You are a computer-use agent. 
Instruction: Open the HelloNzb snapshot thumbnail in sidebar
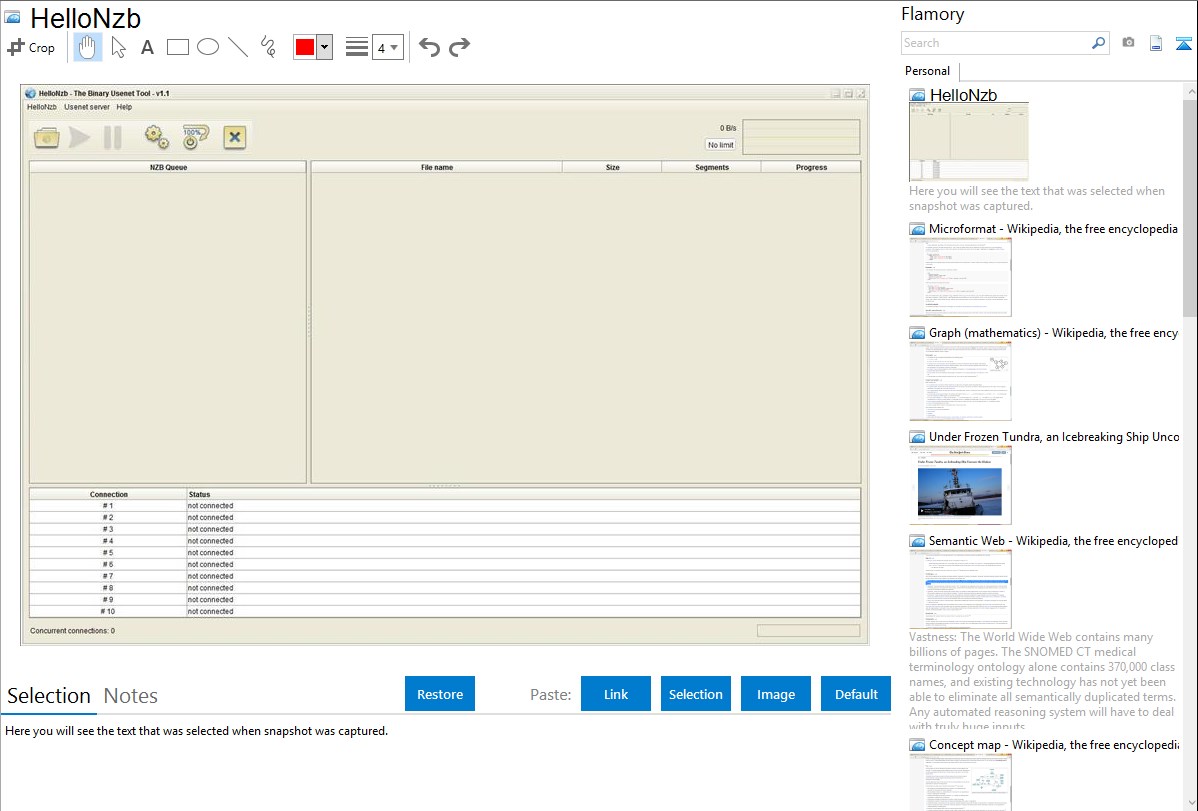[x=969, y=142]
